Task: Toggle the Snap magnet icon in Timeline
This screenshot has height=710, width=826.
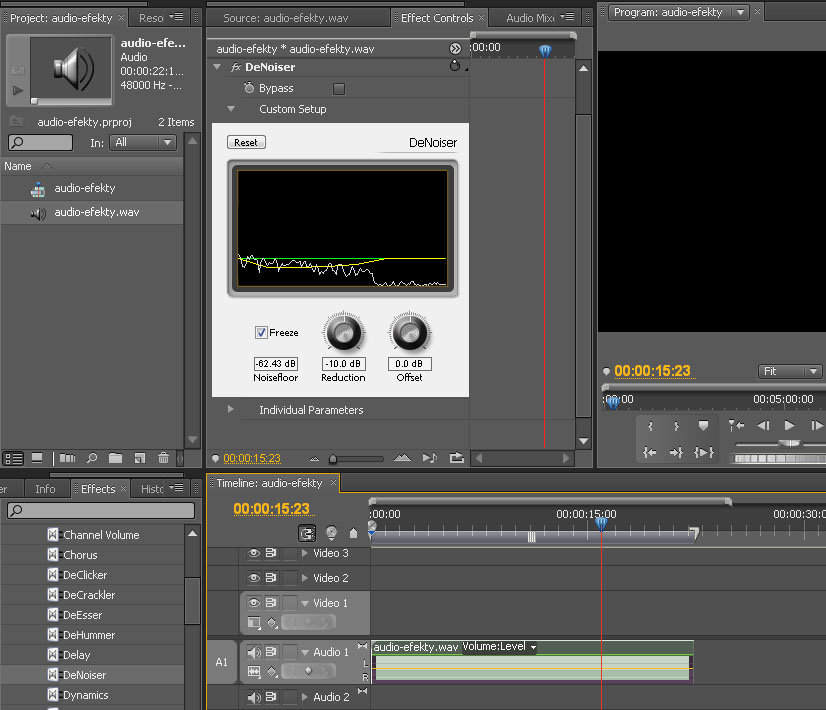Action: 307,533
